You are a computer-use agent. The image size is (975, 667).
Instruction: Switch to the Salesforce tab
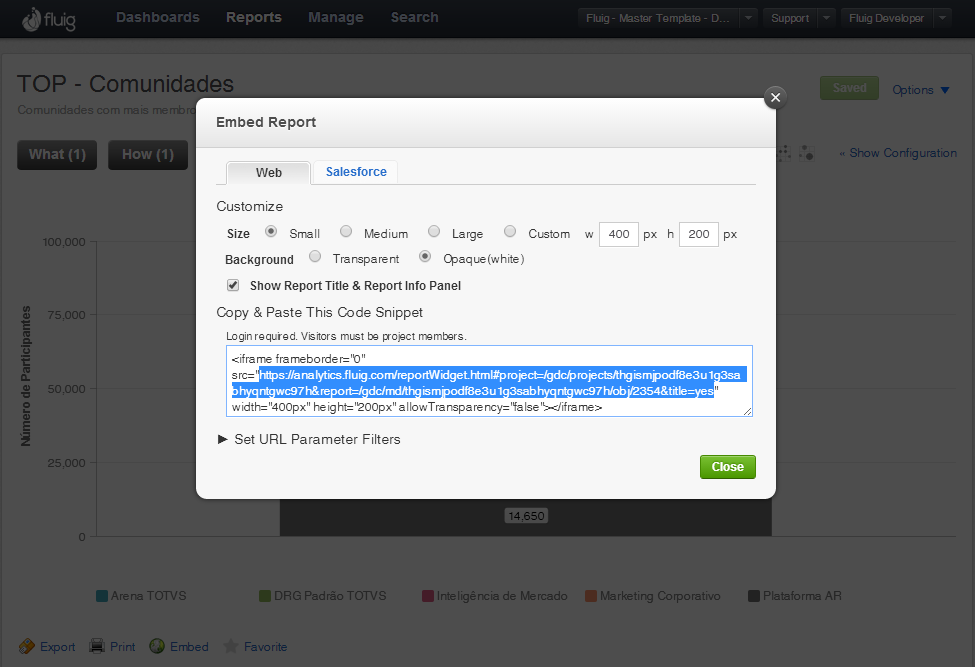(x=356, y=172)
